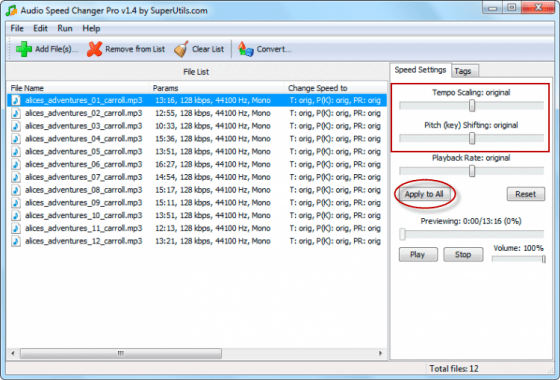The width and height of the screenshot is (560, 380).
Task: Click music note icon of alices_adventures_05_carroll.mp3
Action: pyautogui.click(x=16, y=151)
